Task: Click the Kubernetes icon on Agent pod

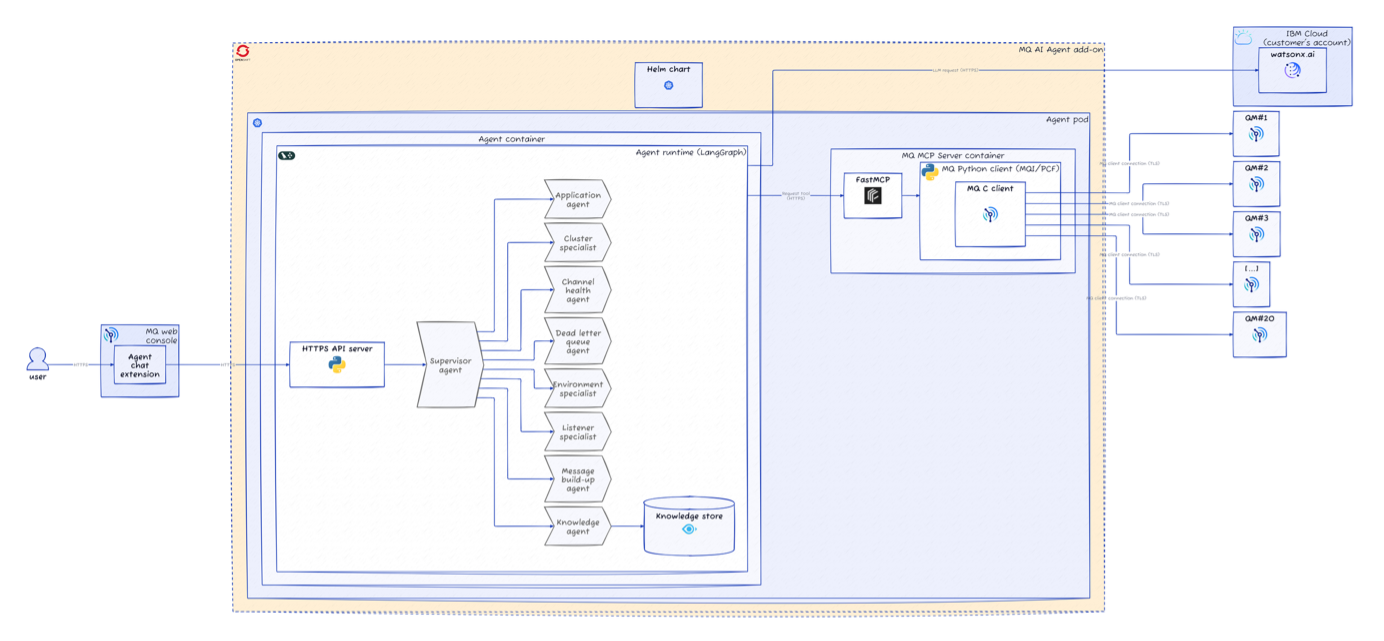Action: point(257,123)
